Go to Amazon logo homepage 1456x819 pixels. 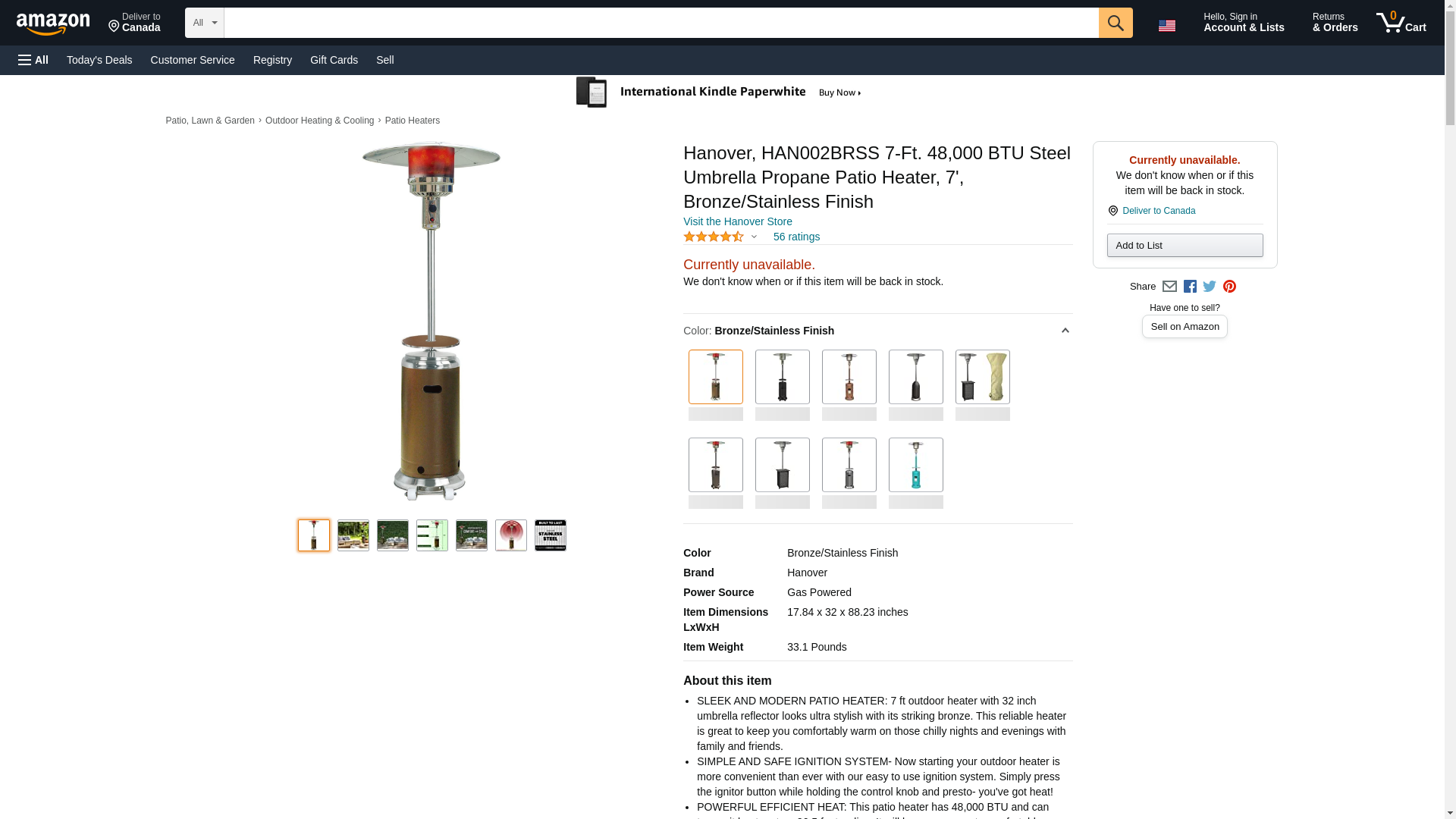coord(53,24)
